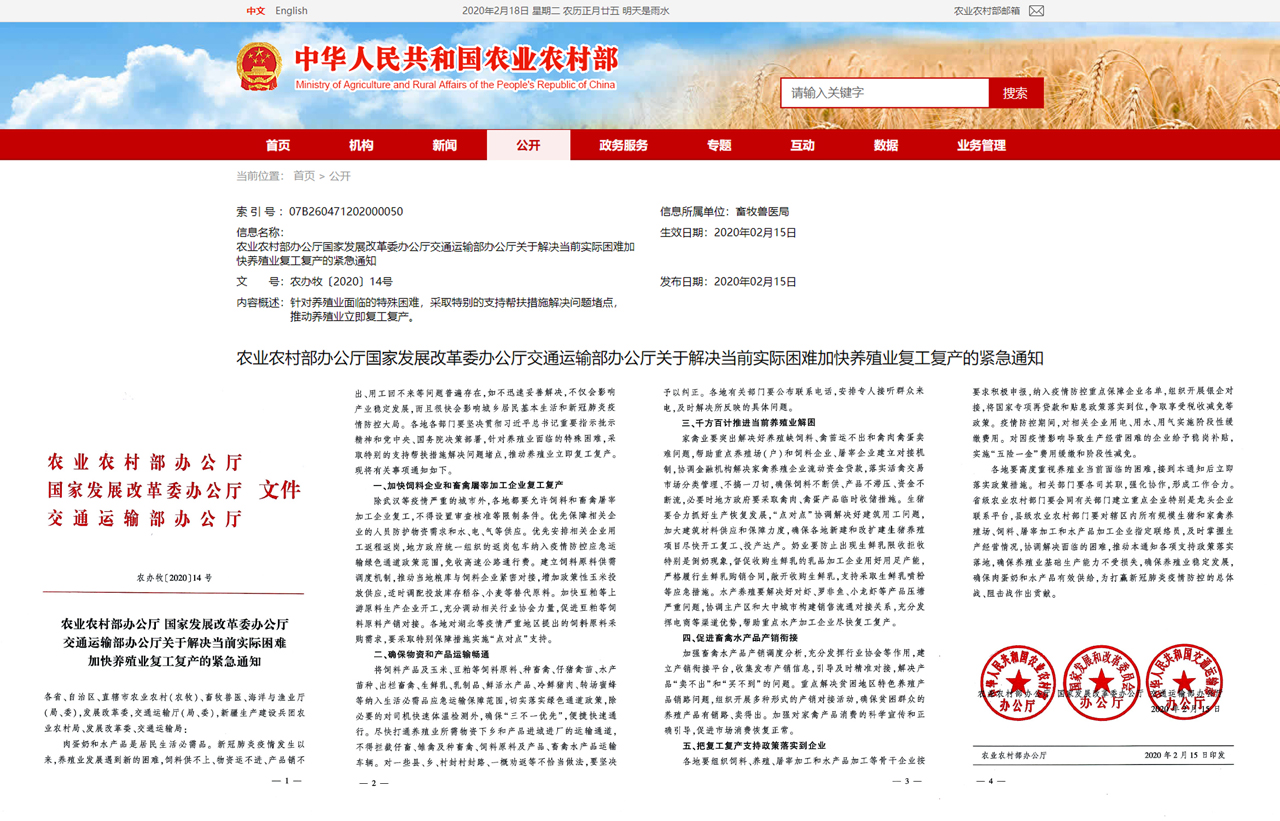The width and height of the screenshot is (1280, 821).
Task: Click 畜牧兽医局 department text
Action: pos(764,212)
